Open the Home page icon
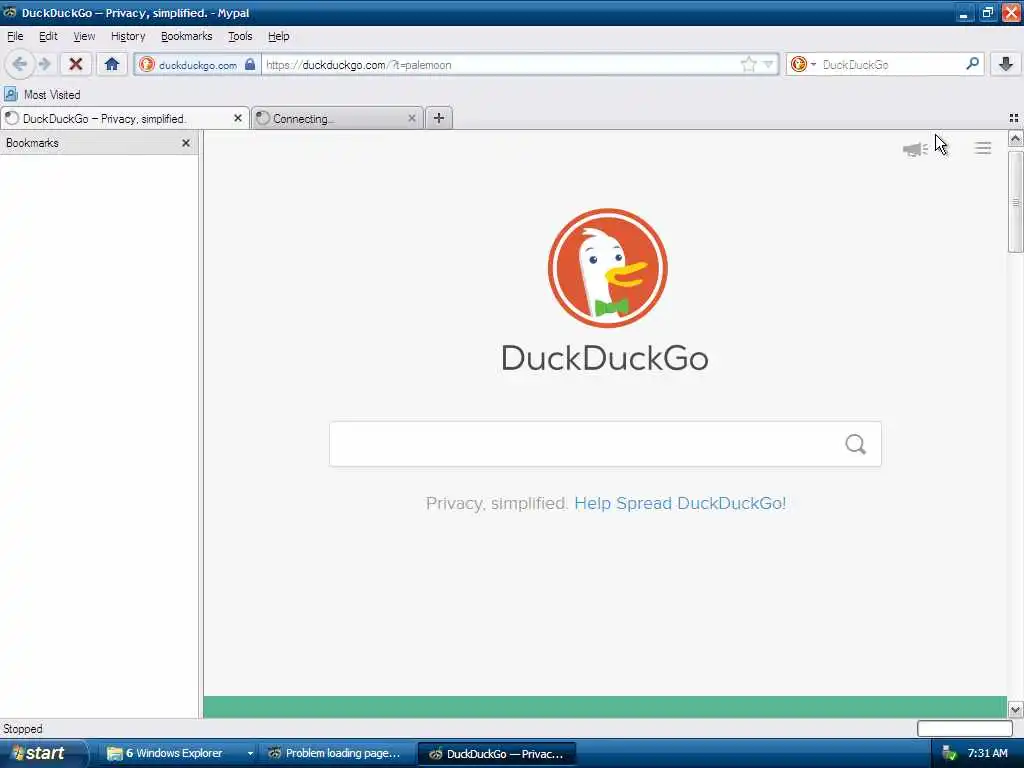The width and height of the screenshot is (1024, 768). pos(112,64)
